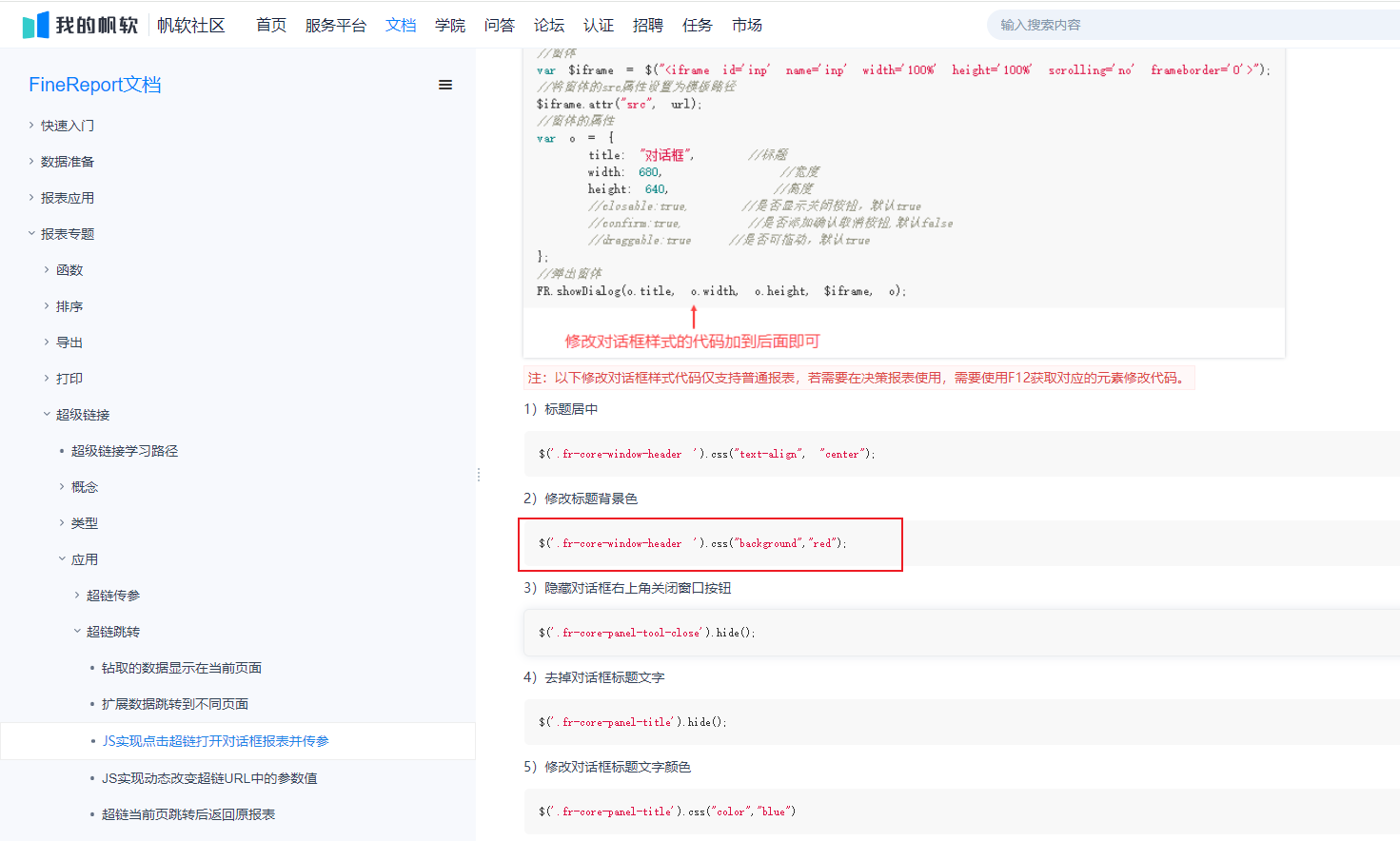
Task: Click the color blue code block
Action: click(x=961, y=812)
